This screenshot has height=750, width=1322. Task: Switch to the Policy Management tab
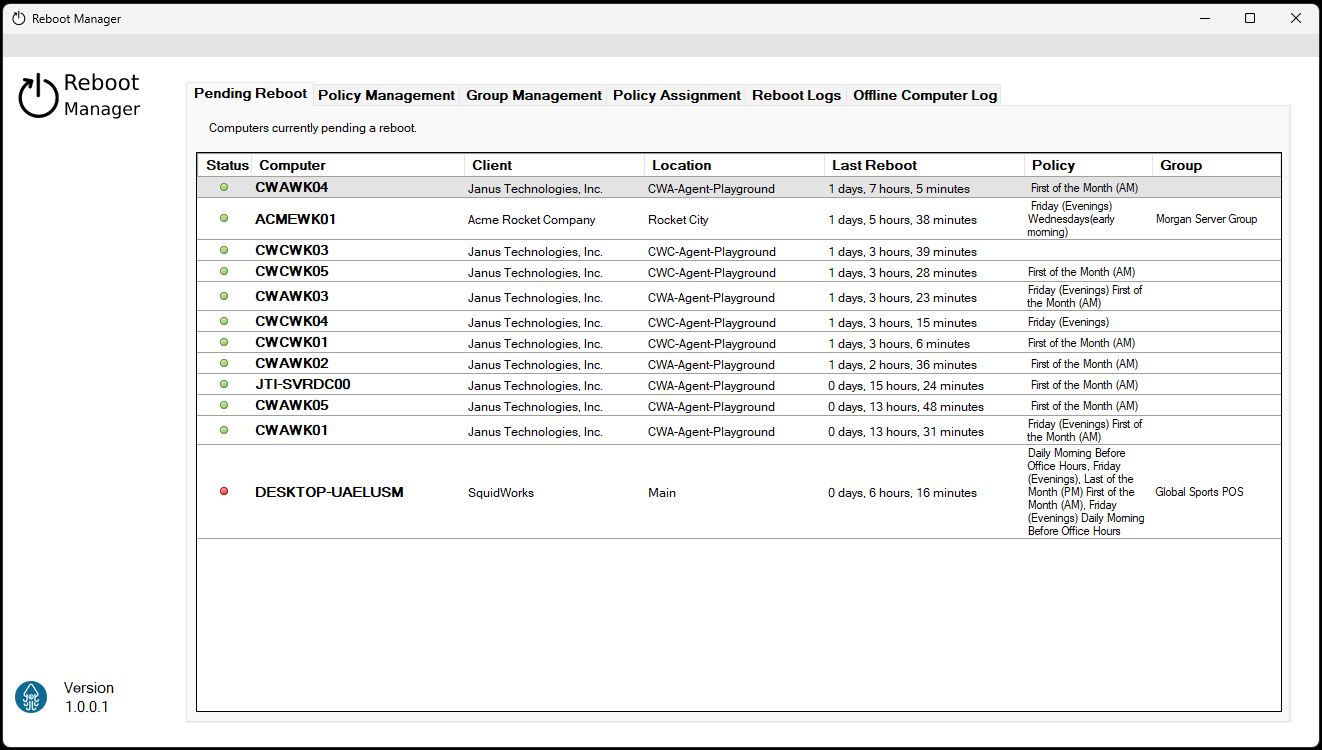click(386, 95)
